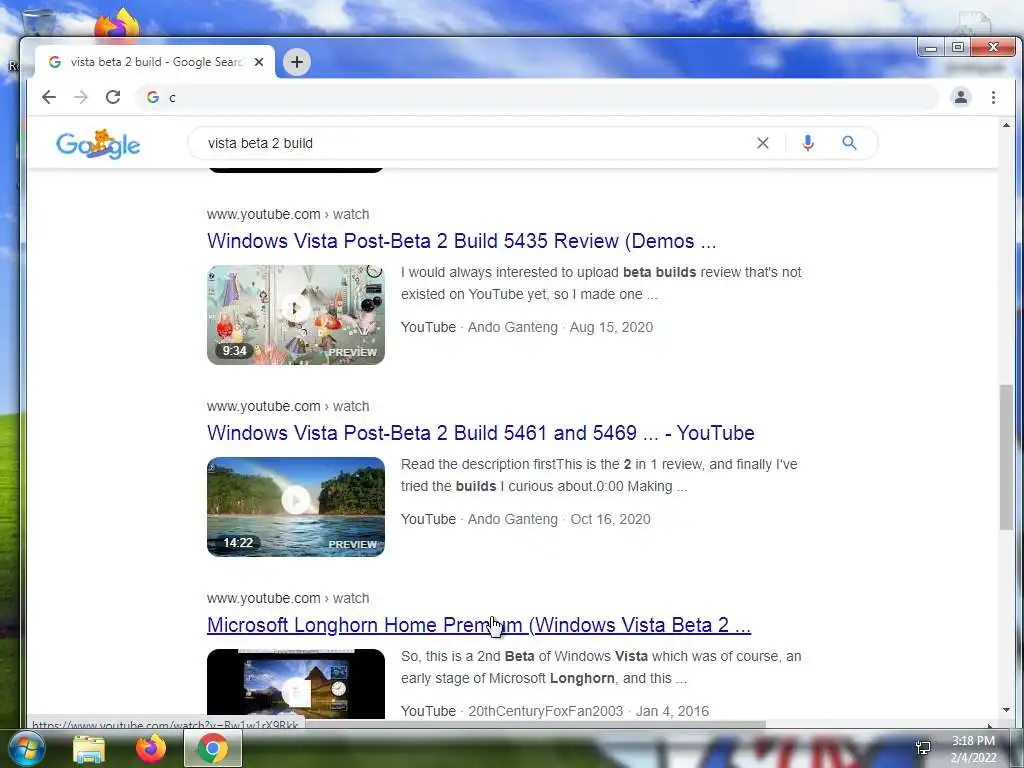Click the network tray icon

(x=923, y=748)
